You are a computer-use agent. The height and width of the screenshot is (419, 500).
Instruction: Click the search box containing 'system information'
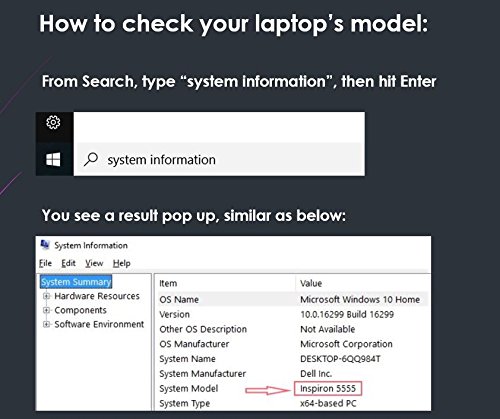220,159
